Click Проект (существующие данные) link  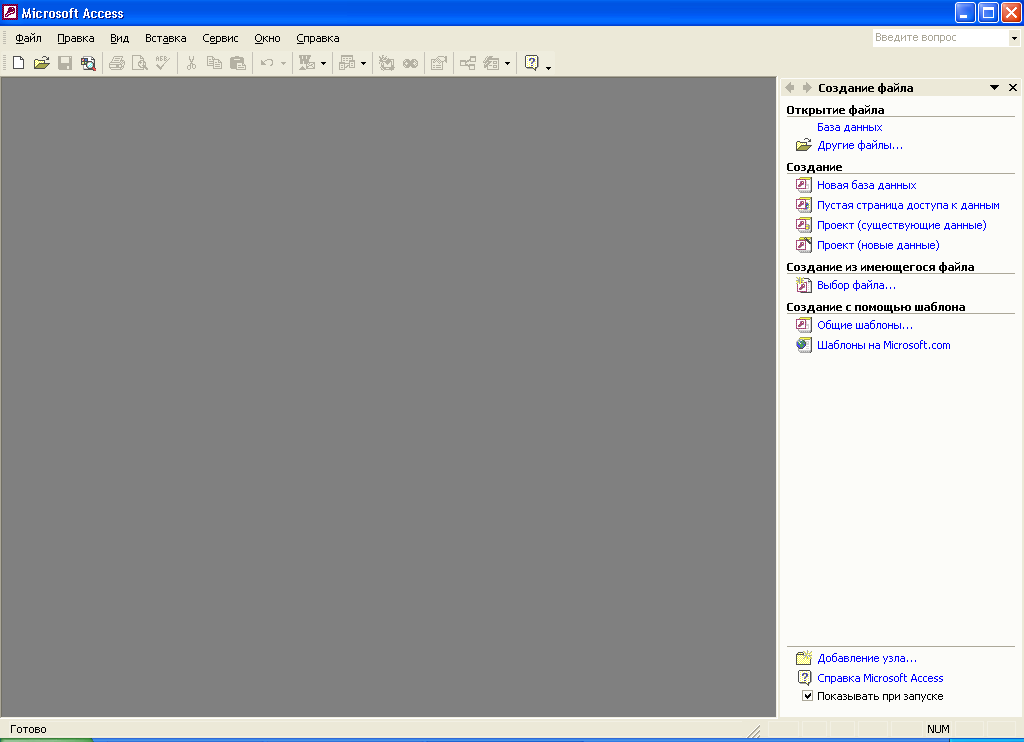click(901, 225)
